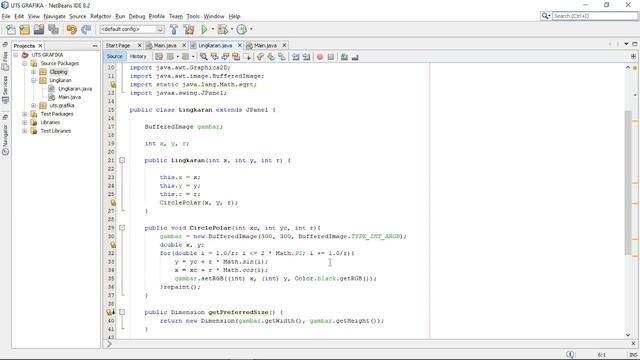Screen dimensions: 640x360
Task: Click Next Bookmark editor icon
Action: [271, 57]
